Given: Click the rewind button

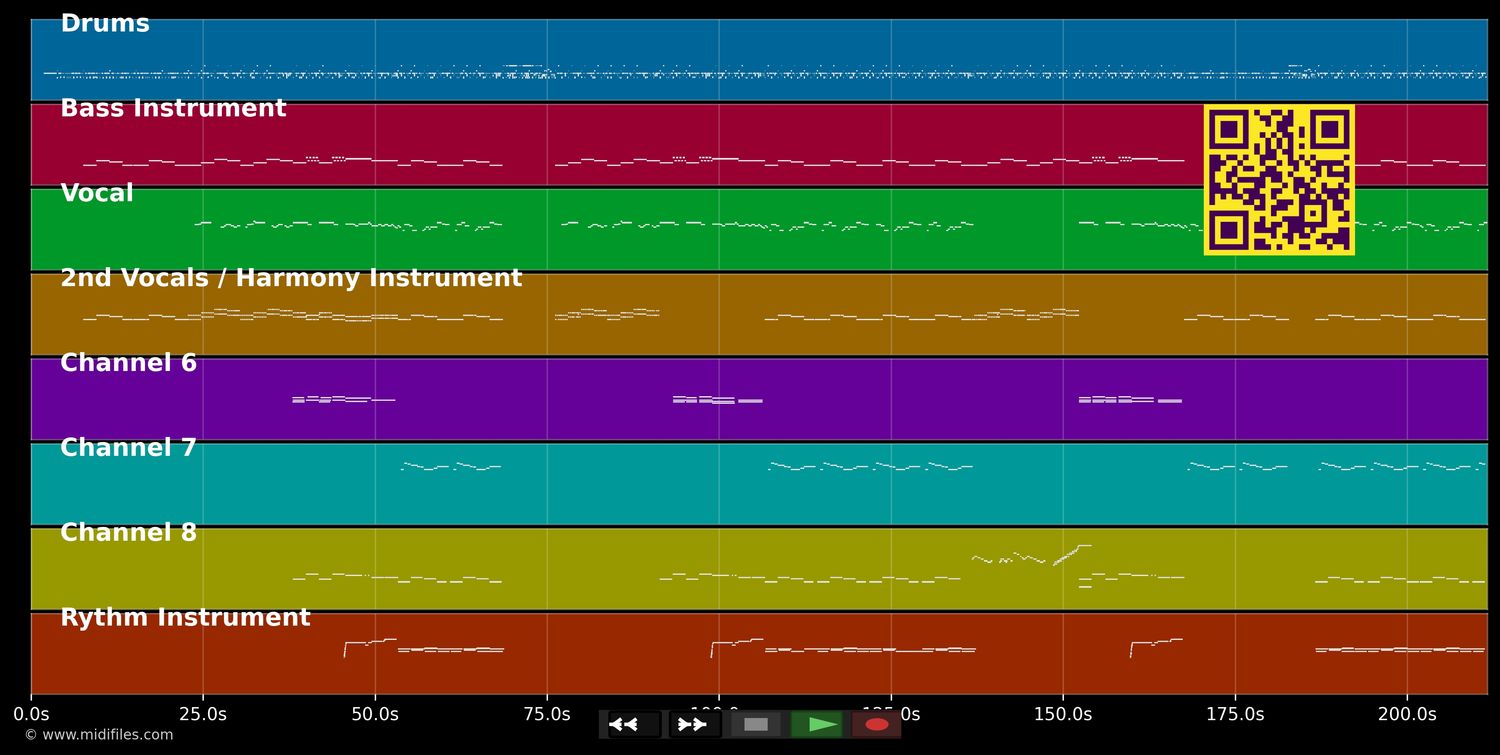Looking at the screenshot, I should 633,724.
